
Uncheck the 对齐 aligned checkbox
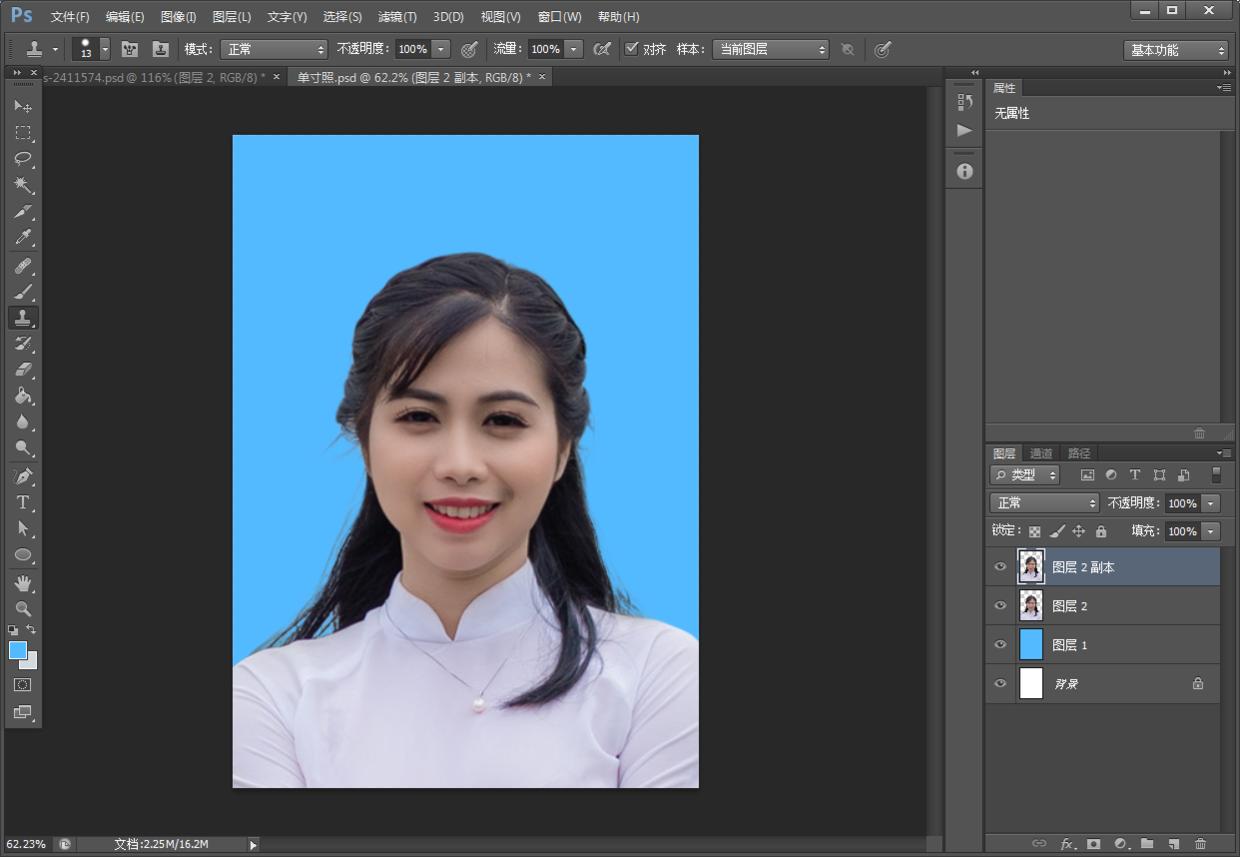(x=631, y=49)
